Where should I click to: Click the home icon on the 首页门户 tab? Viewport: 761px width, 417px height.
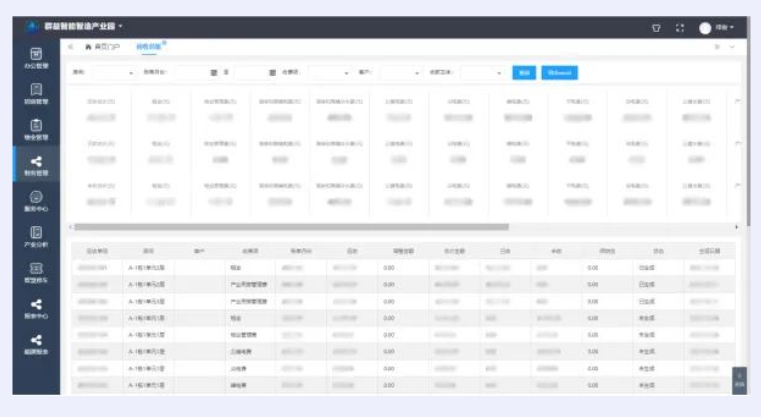88,47
